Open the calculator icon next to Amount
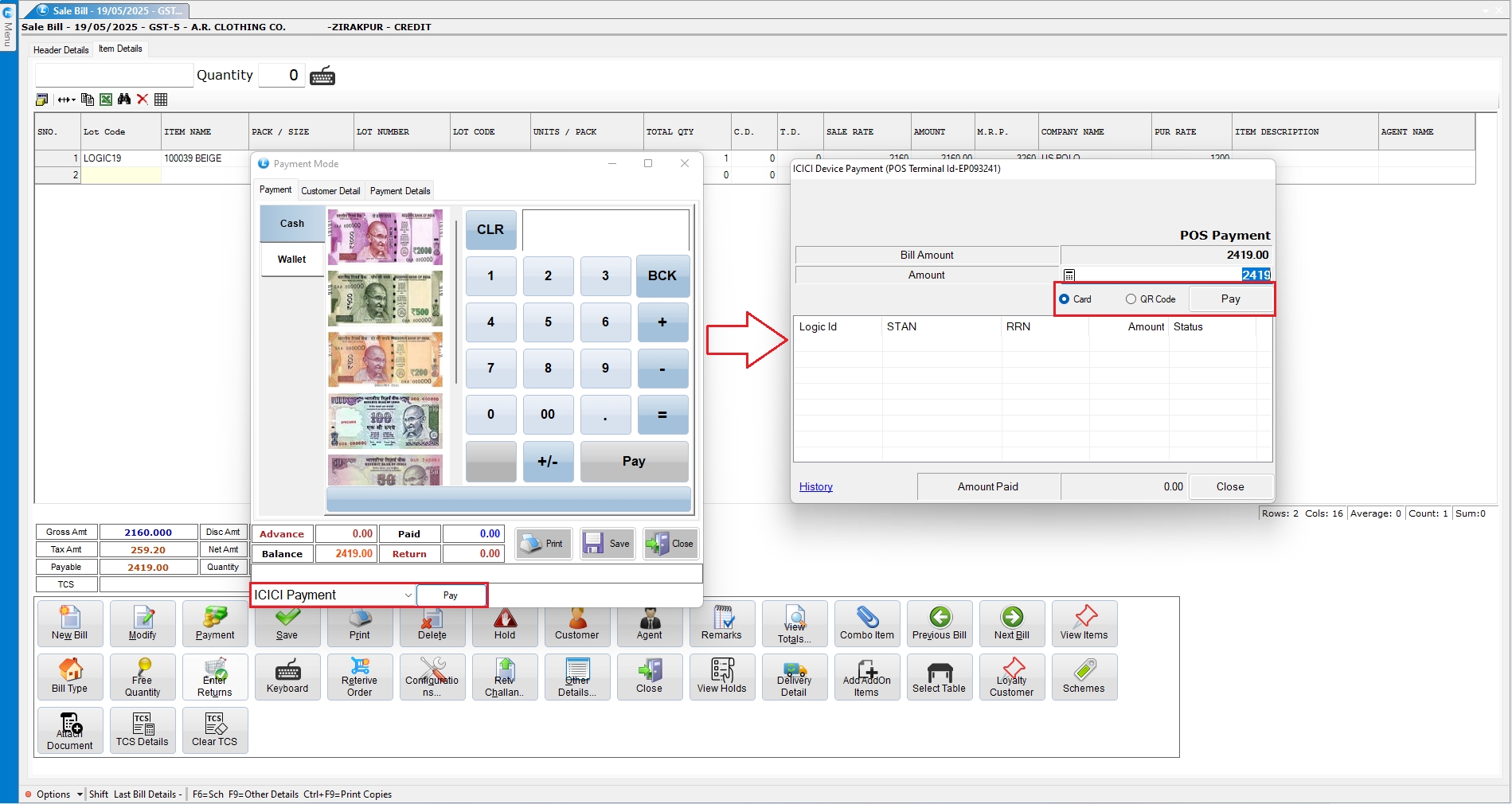This screenshot has height=804, width=1512. [x=1069, y=275]
